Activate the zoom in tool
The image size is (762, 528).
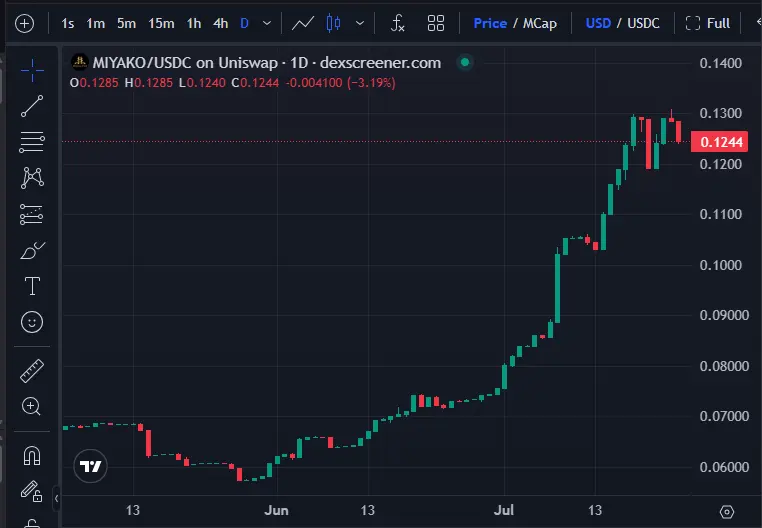coord(32,406)
